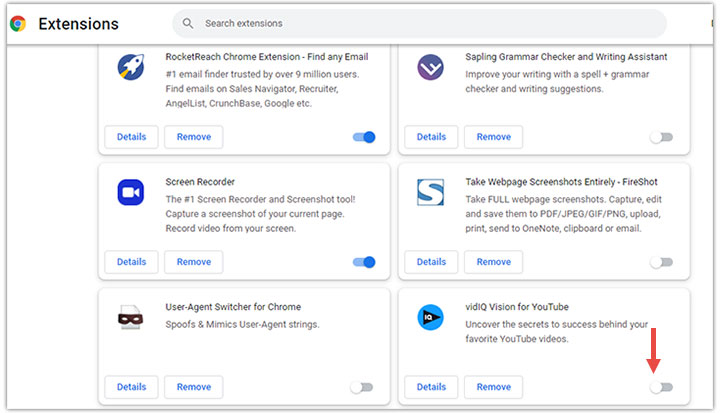Image resolution: width=720 pixels, height=413 pixels.
Task: Remove vidIQ Vision for YouTube
Action: [494, 387]
